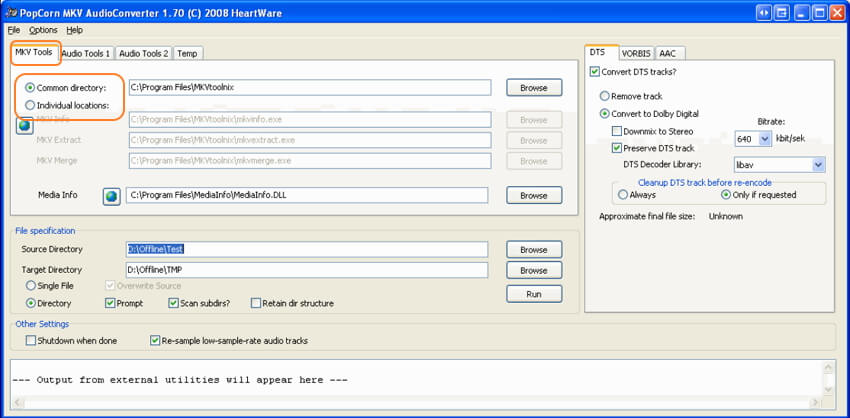Screen dimensions: 850x418
Task: Enable Shutdown when done
Action: click(31, 341)
